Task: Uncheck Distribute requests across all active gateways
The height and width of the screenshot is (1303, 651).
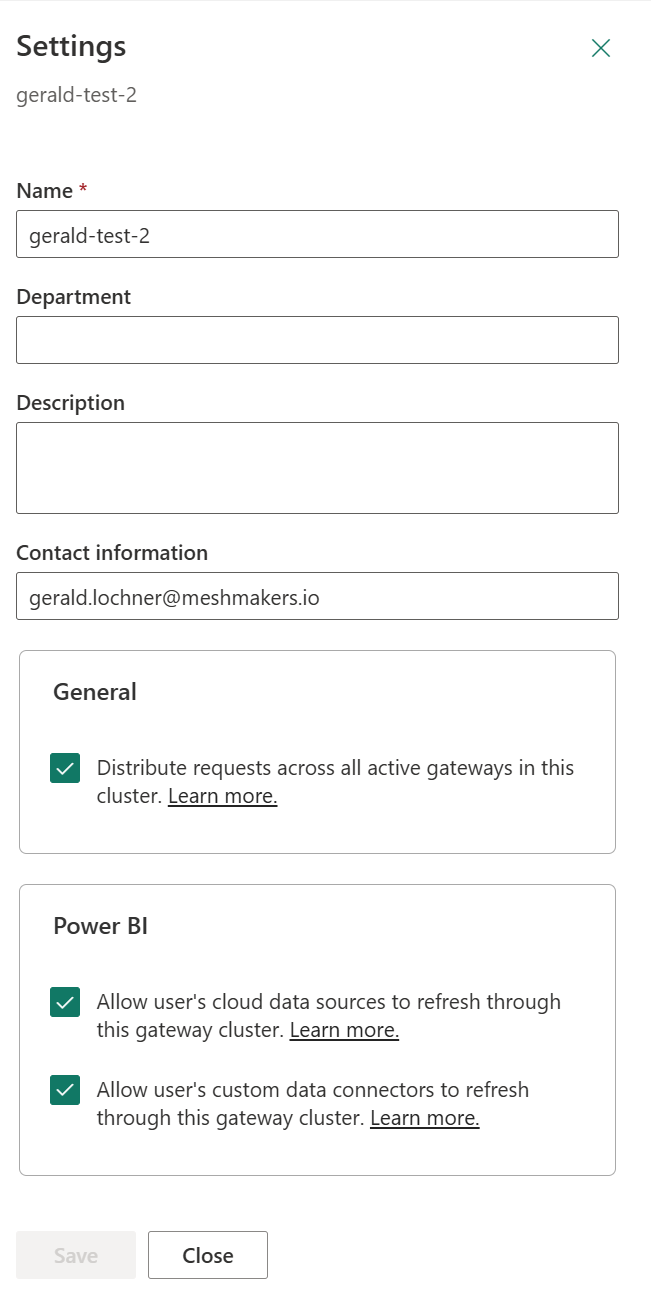Action: point(65,769)
